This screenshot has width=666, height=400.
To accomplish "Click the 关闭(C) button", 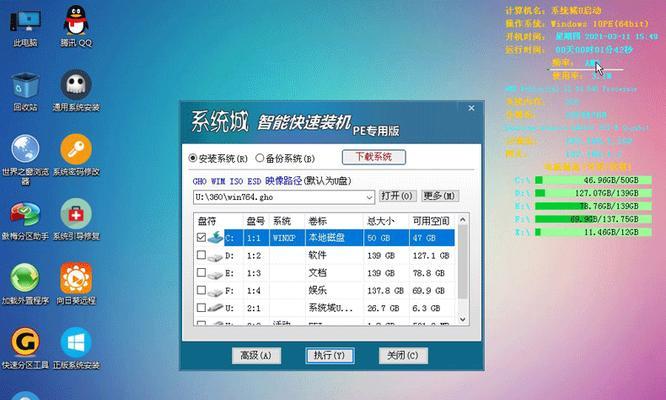I will point(403,355).
